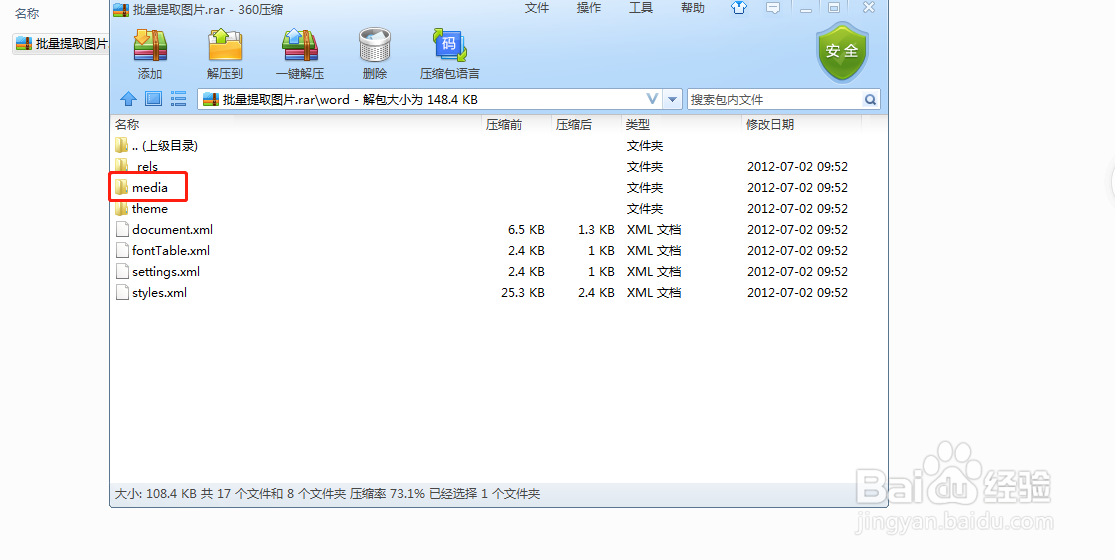The width and height of the screenshot is (1115, 560).
Task: Select the media folder
Action: [498, 188]
